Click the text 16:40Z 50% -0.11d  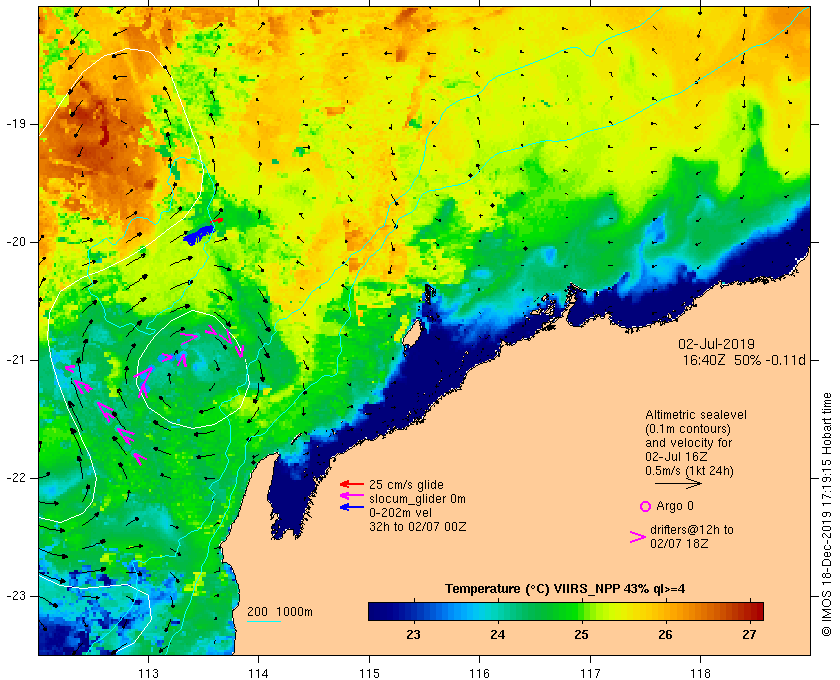pos(744,360)
